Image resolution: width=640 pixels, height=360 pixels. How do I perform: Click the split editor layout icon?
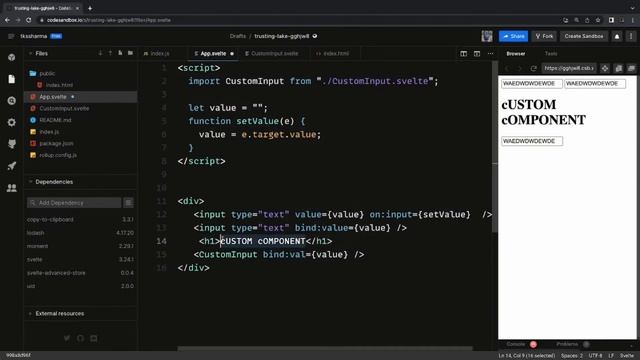click(463, 53)
